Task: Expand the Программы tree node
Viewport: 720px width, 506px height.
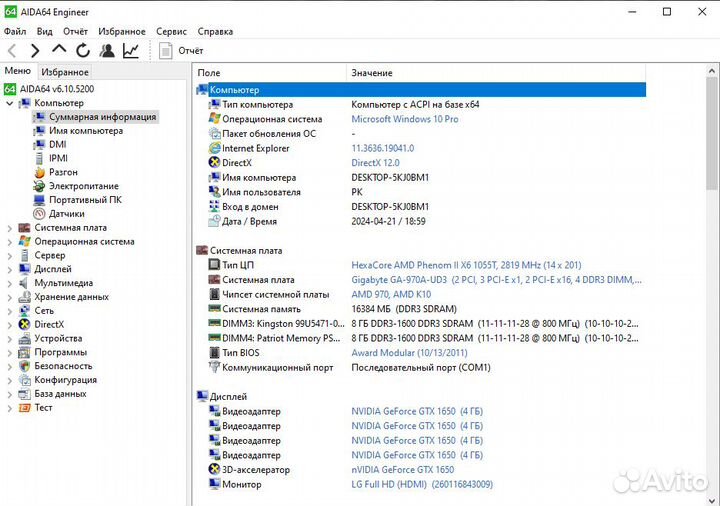Action: [x=10, y=352]
